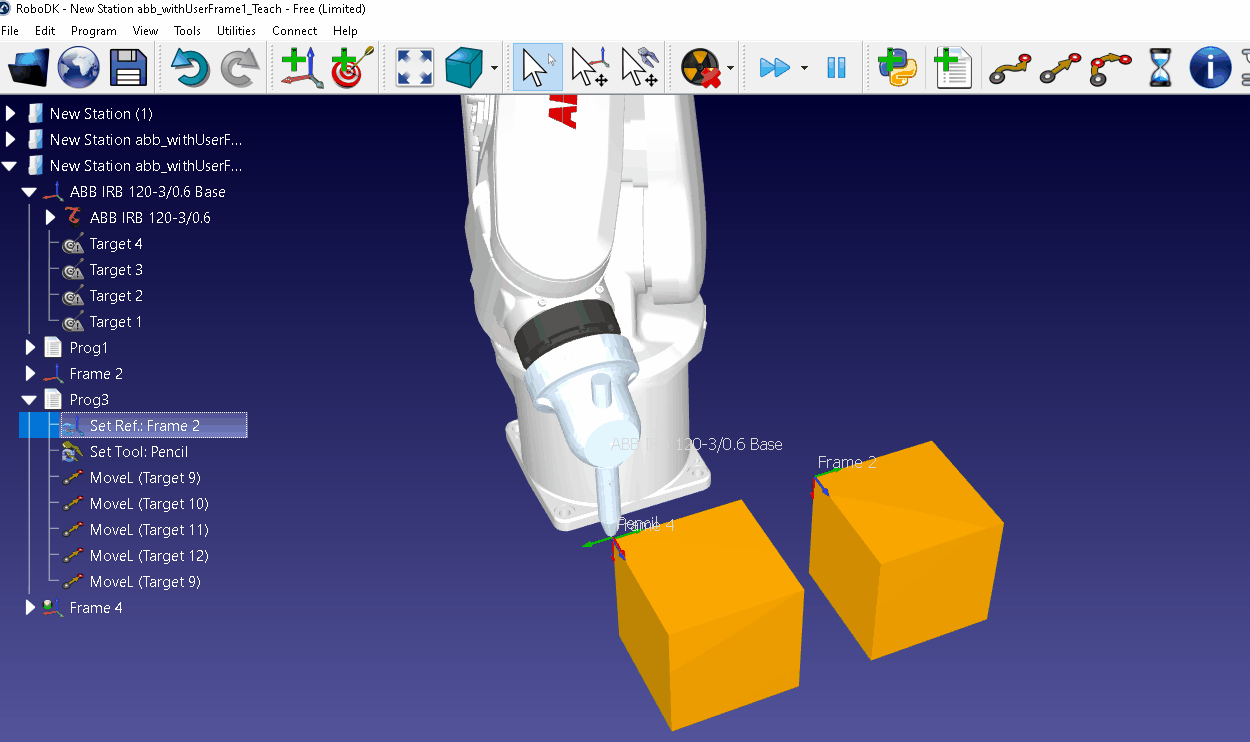Open the dropdown arrow beside the view cube
1250x742 pixels.
495,68
